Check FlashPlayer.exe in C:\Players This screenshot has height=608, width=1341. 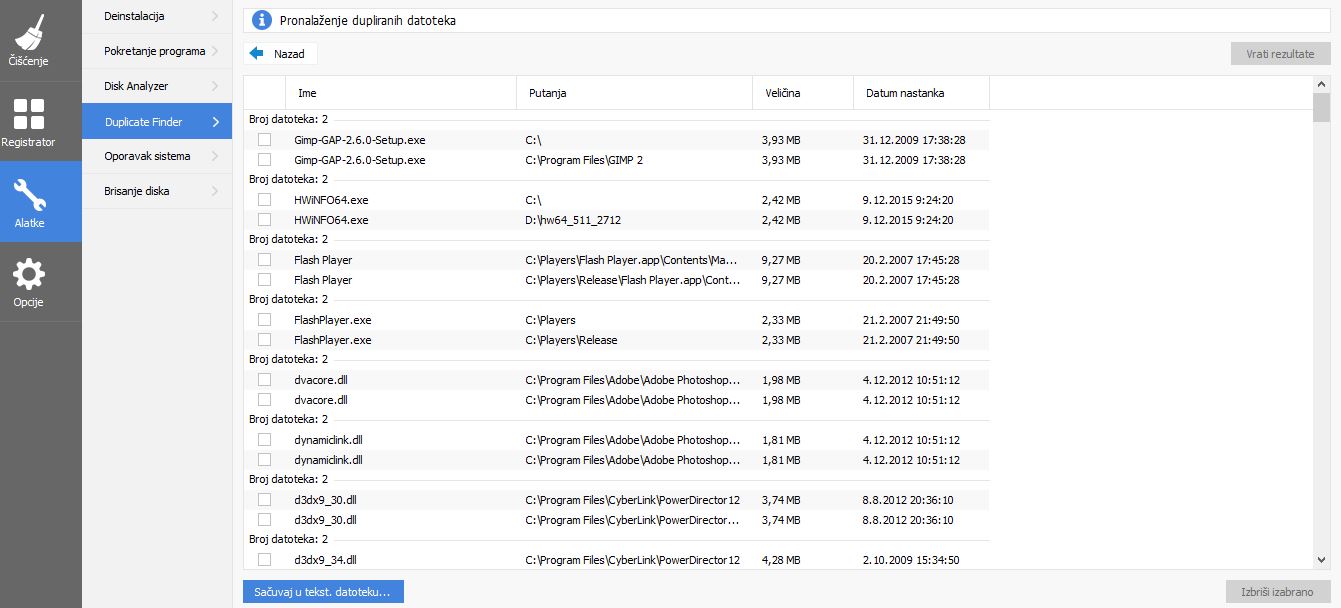[x=265, y=320]
